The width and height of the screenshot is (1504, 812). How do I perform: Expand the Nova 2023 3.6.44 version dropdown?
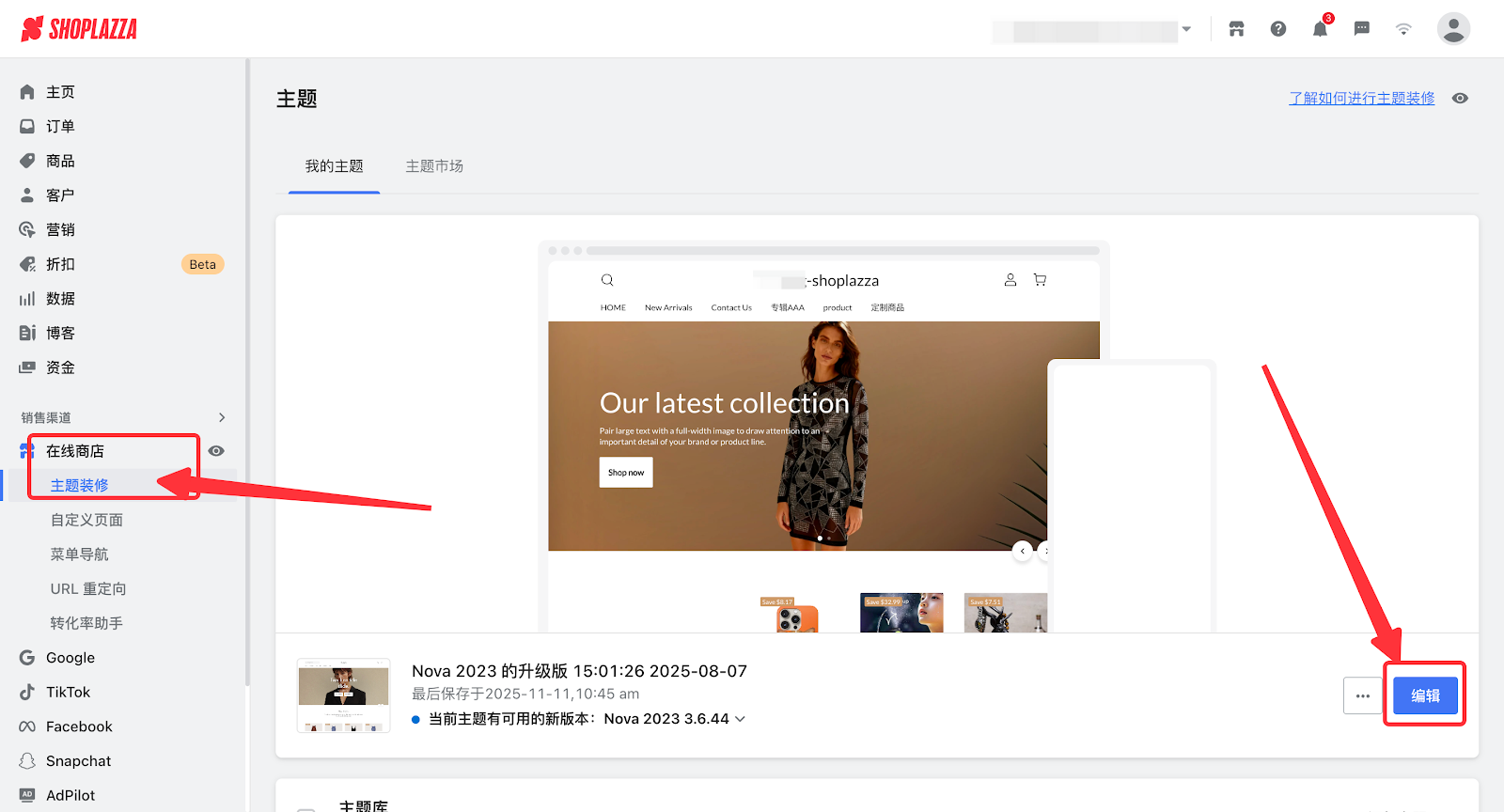coord(740,719)
